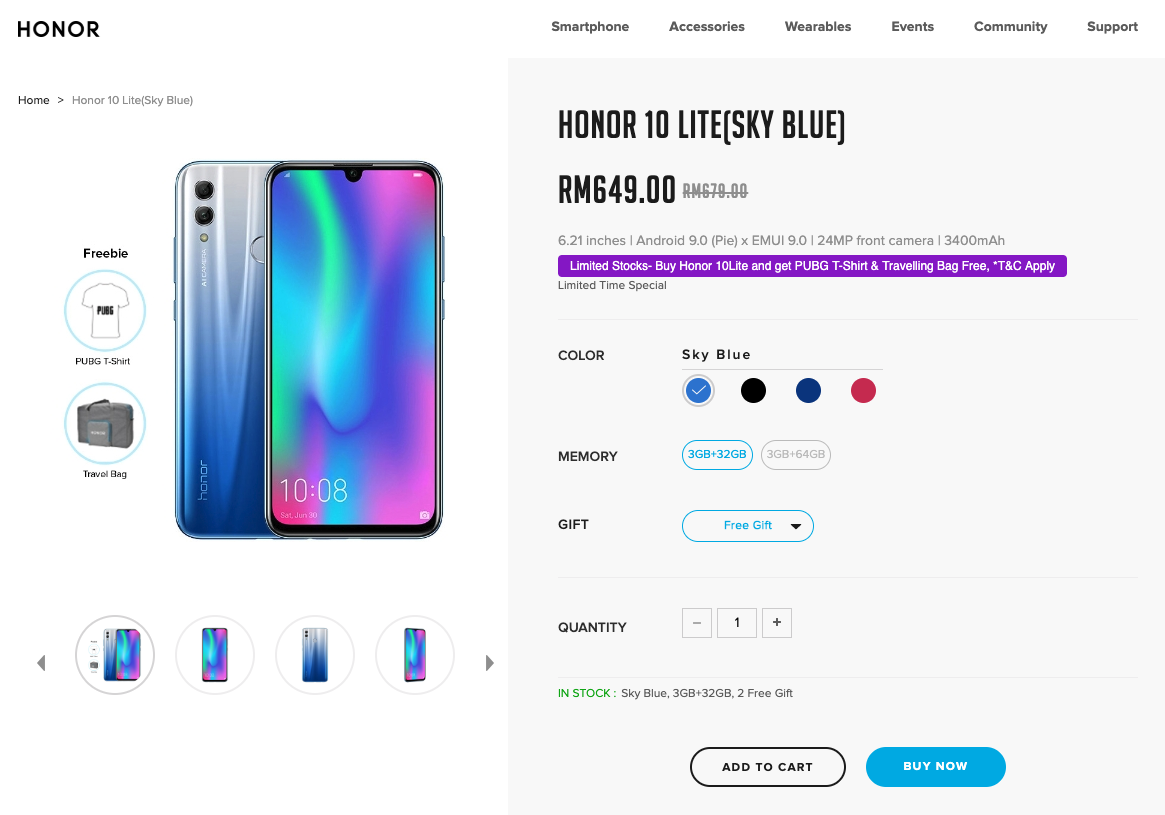Click the HONOR logo

coord(58,29)
